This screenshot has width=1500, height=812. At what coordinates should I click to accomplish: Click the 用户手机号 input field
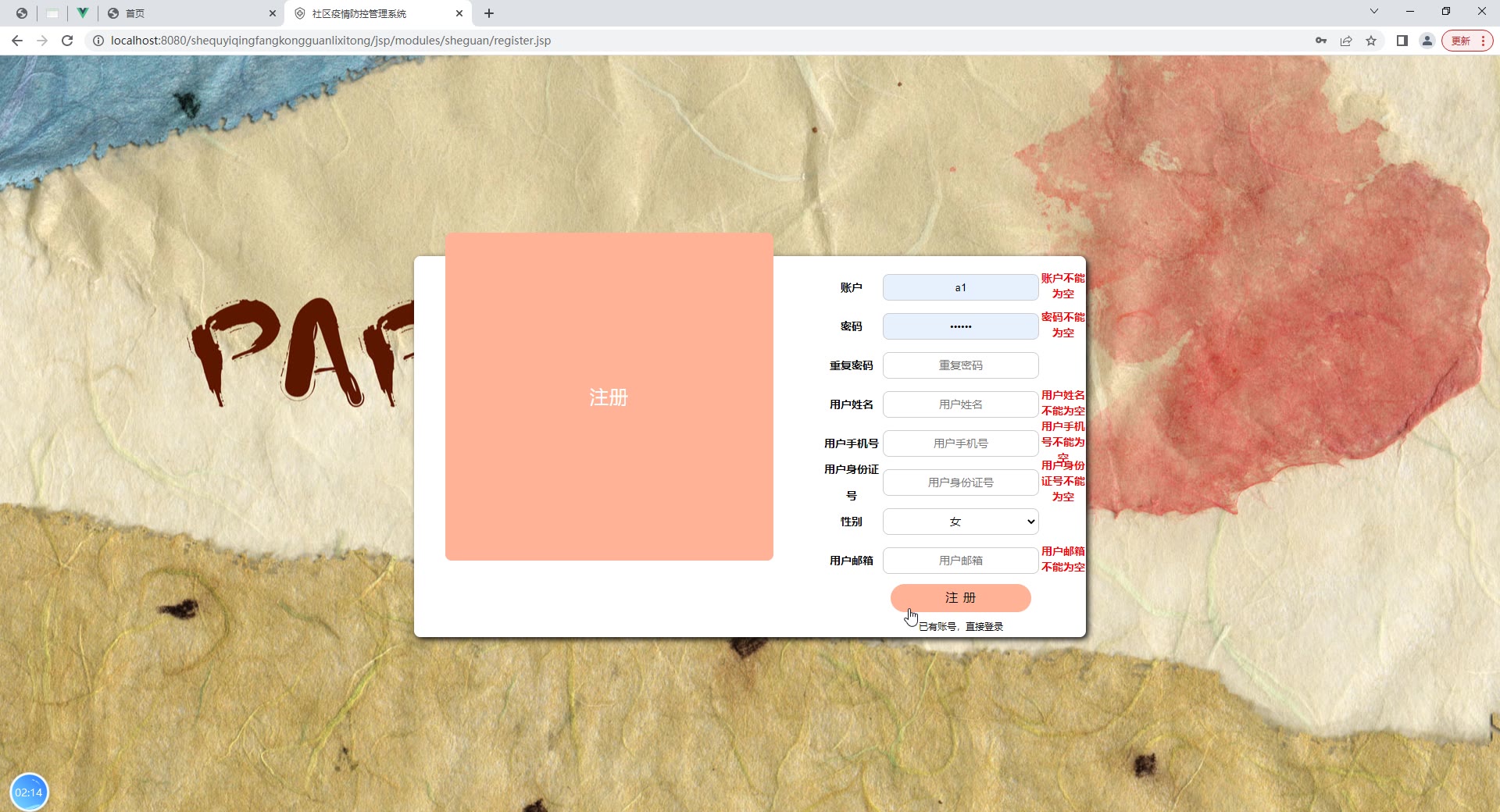960,443
